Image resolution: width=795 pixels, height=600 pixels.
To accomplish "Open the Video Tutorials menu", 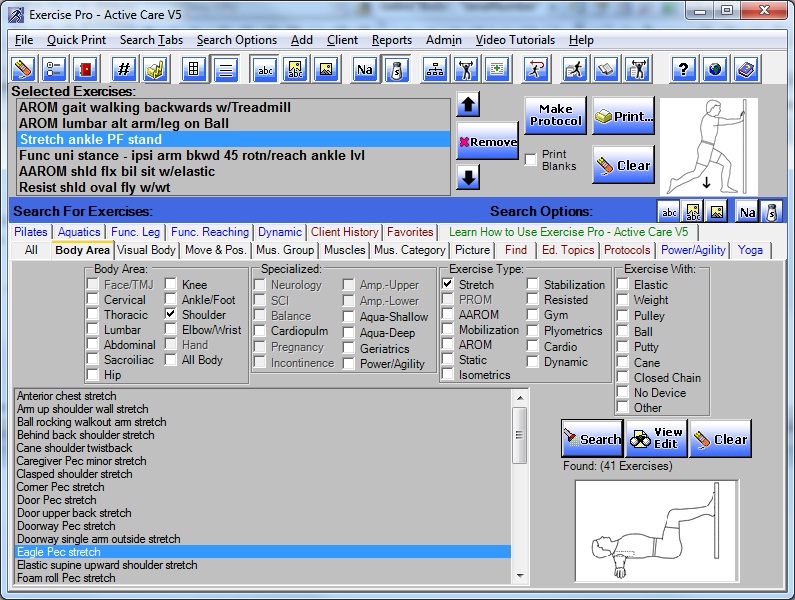I will pos(515,40).
